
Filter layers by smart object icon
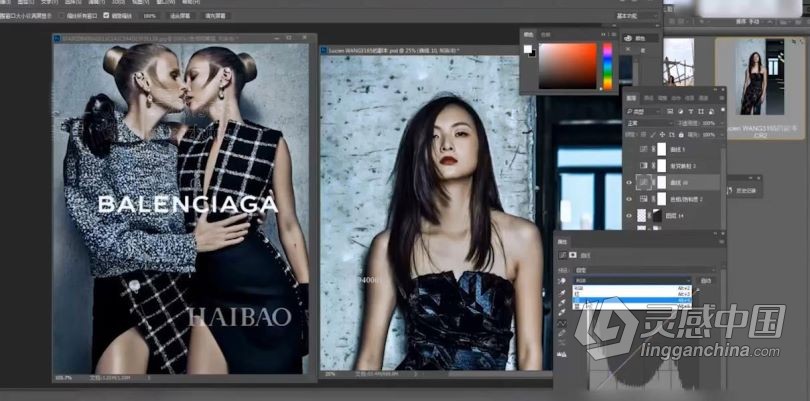[x=711, y=111]
